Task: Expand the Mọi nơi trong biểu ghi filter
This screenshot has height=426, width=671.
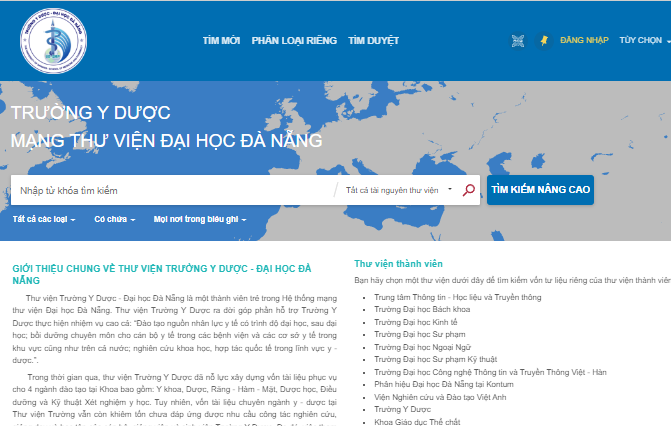Action: (x=200, y=219)
